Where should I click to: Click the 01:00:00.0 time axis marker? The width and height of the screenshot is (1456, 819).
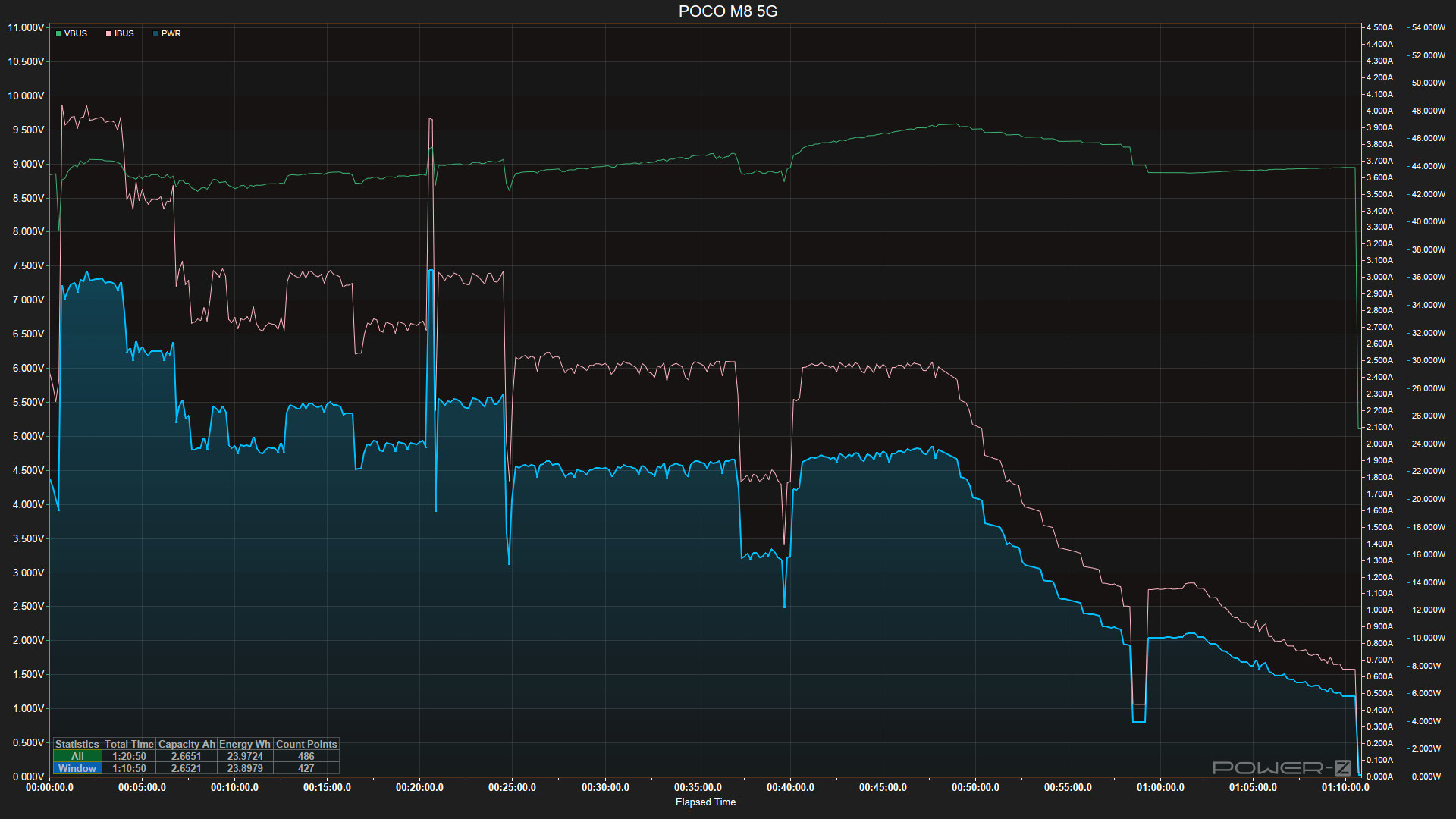click(x=1160, y=787)
